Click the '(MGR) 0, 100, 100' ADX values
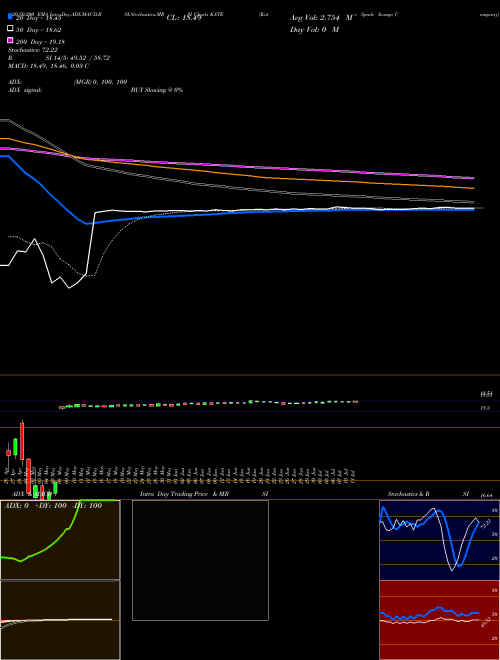Screen dimensions: 500x660 pos(100,82)
